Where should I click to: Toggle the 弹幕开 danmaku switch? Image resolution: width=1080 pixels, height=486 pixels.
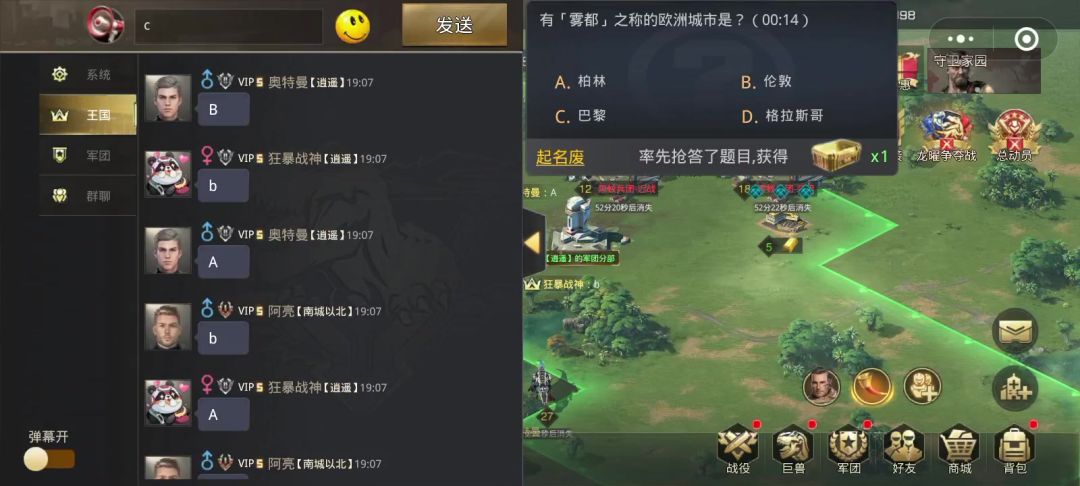pos(49,459)
